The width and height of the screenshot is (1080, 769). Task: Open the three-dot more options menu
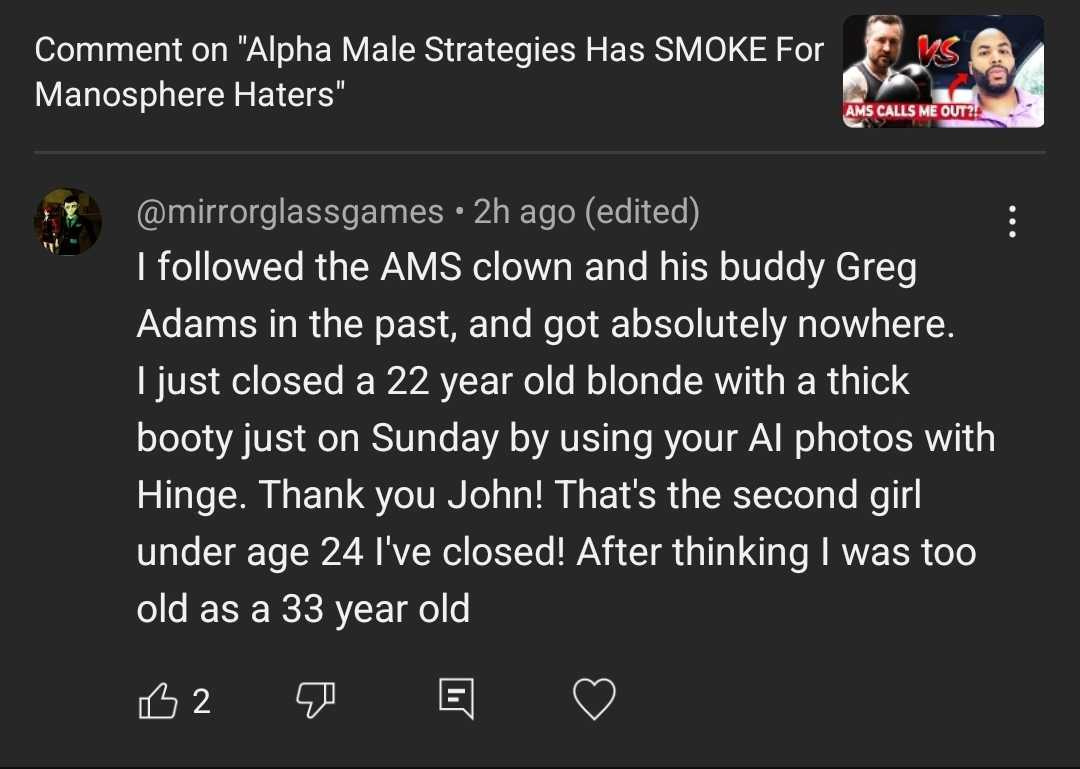1013,222
